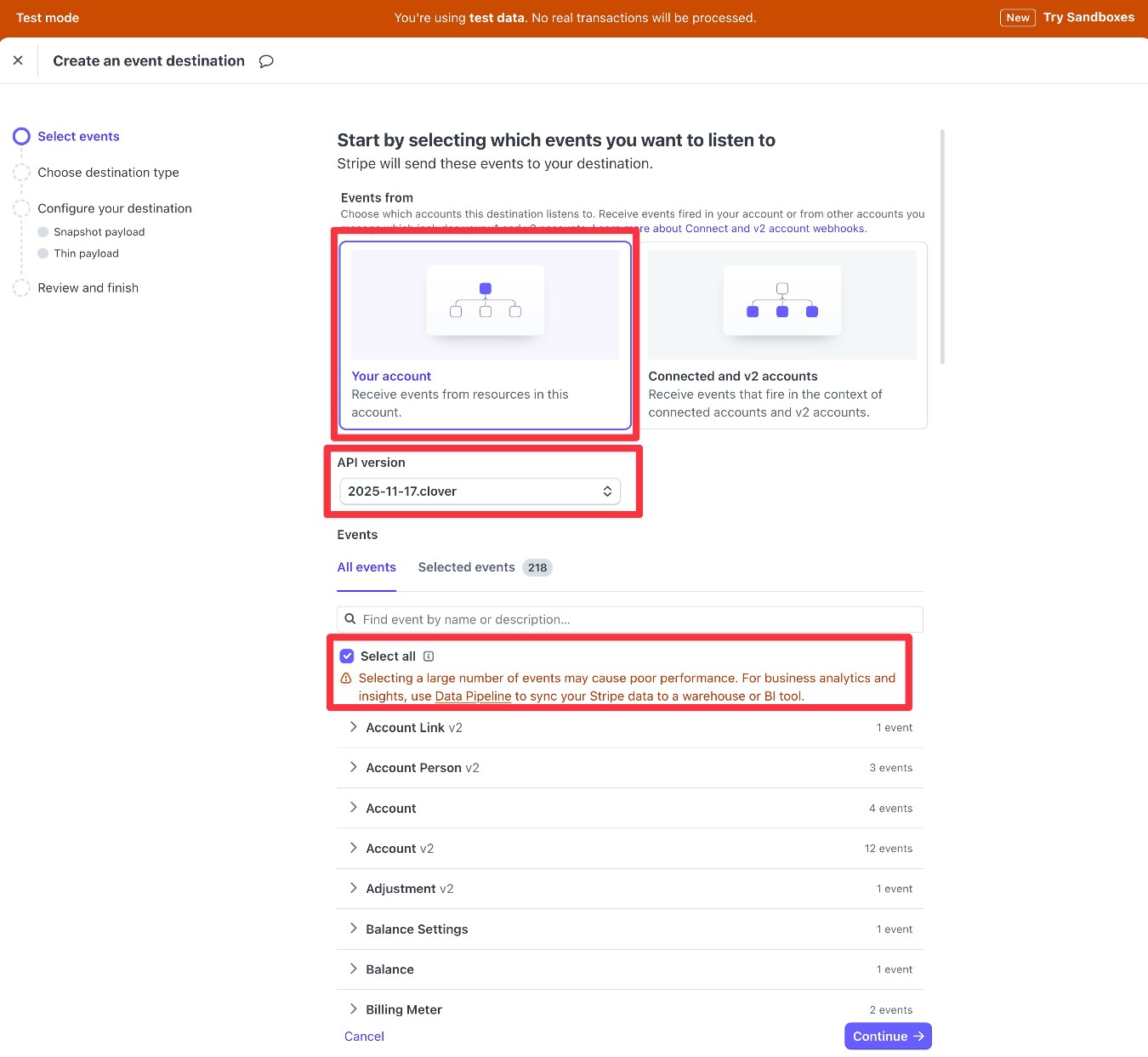The image size is (1148, 1057).
Task: Click the feedback chat bubble icon
Action: pos(265,60)
